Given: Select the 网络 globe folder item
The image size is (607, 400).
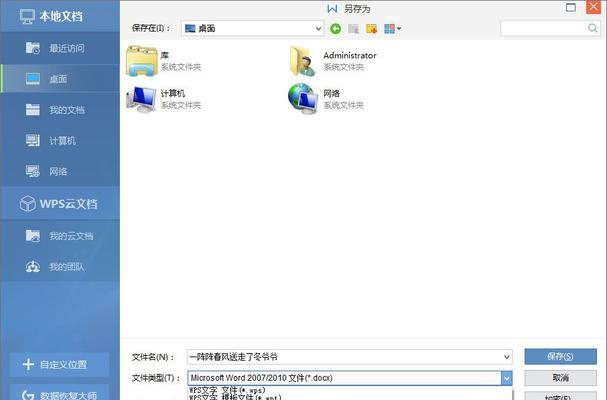Looking at the screenshot, I should coord(326,99).
